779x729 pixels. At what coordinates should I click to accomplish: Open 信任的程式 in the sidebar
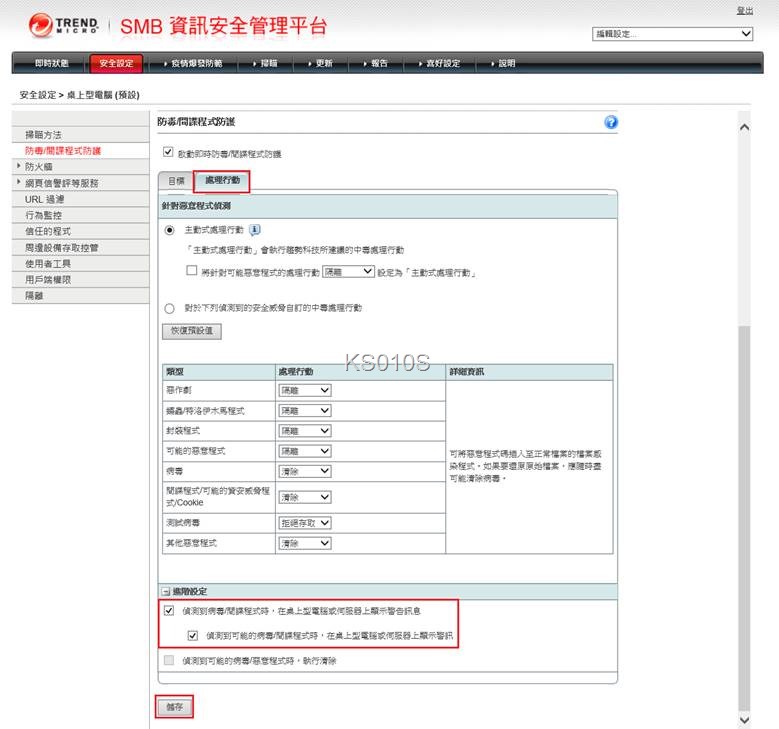(80, 231)
